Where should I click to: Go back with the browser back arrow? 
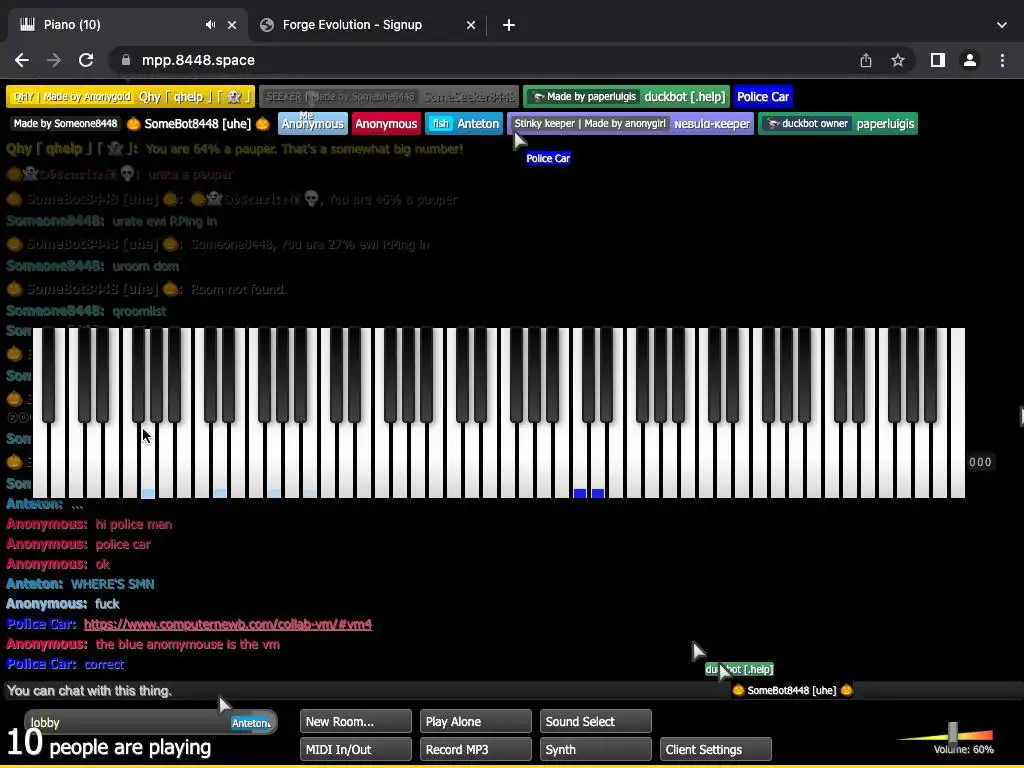pyautogui.click(x=22, y=60)
